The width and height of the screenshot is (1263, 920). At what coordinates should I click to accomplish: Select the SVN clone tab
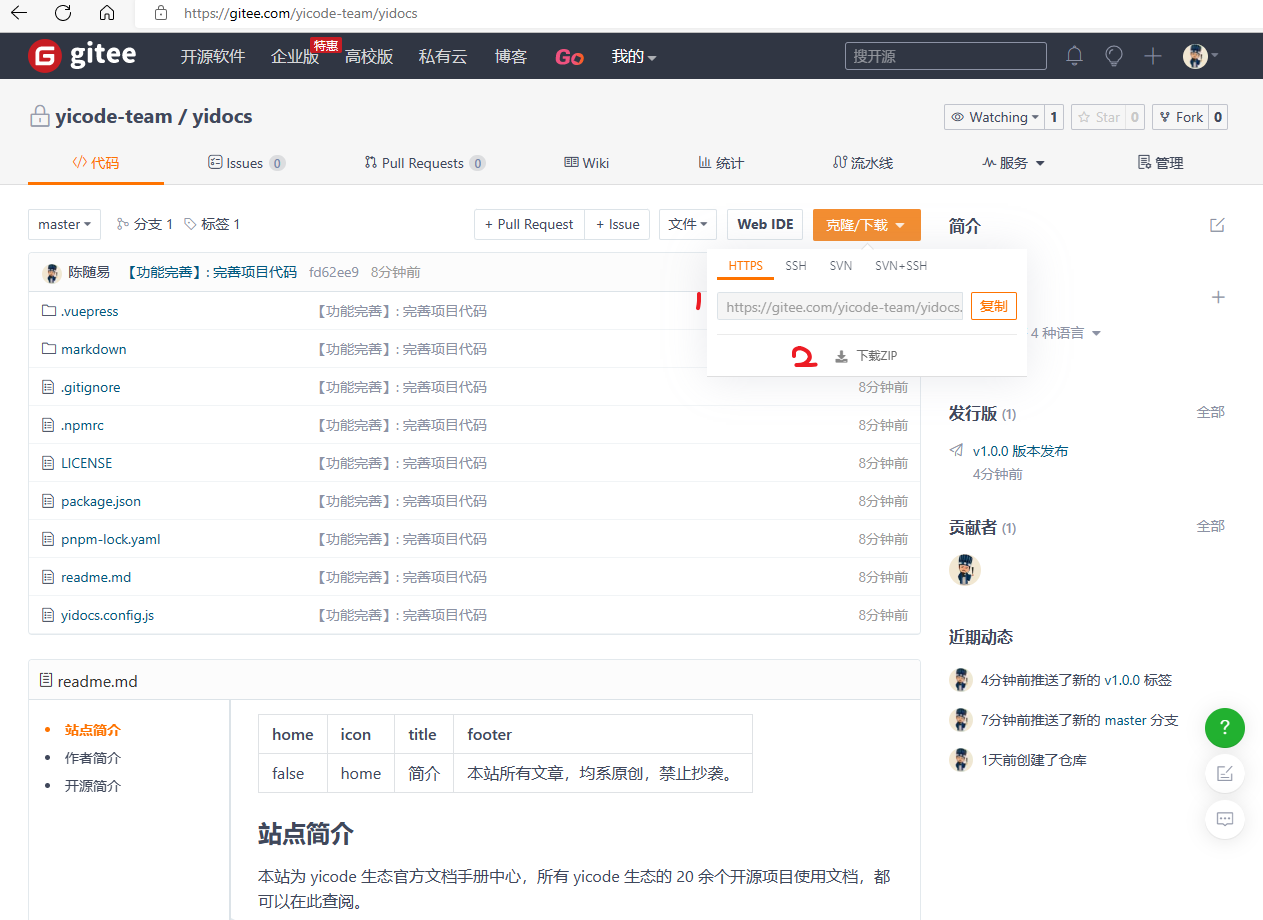841,266
